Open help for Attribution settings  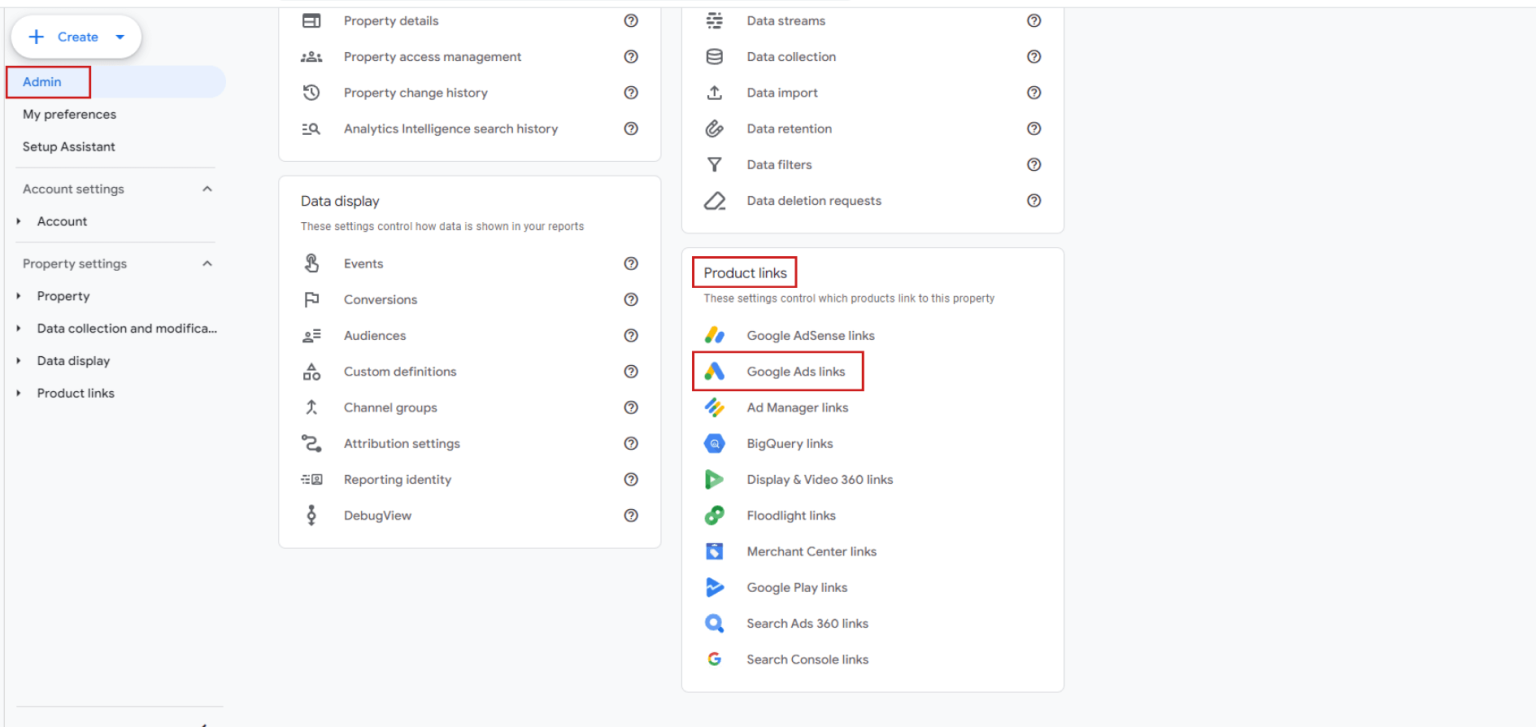(631, 443)
